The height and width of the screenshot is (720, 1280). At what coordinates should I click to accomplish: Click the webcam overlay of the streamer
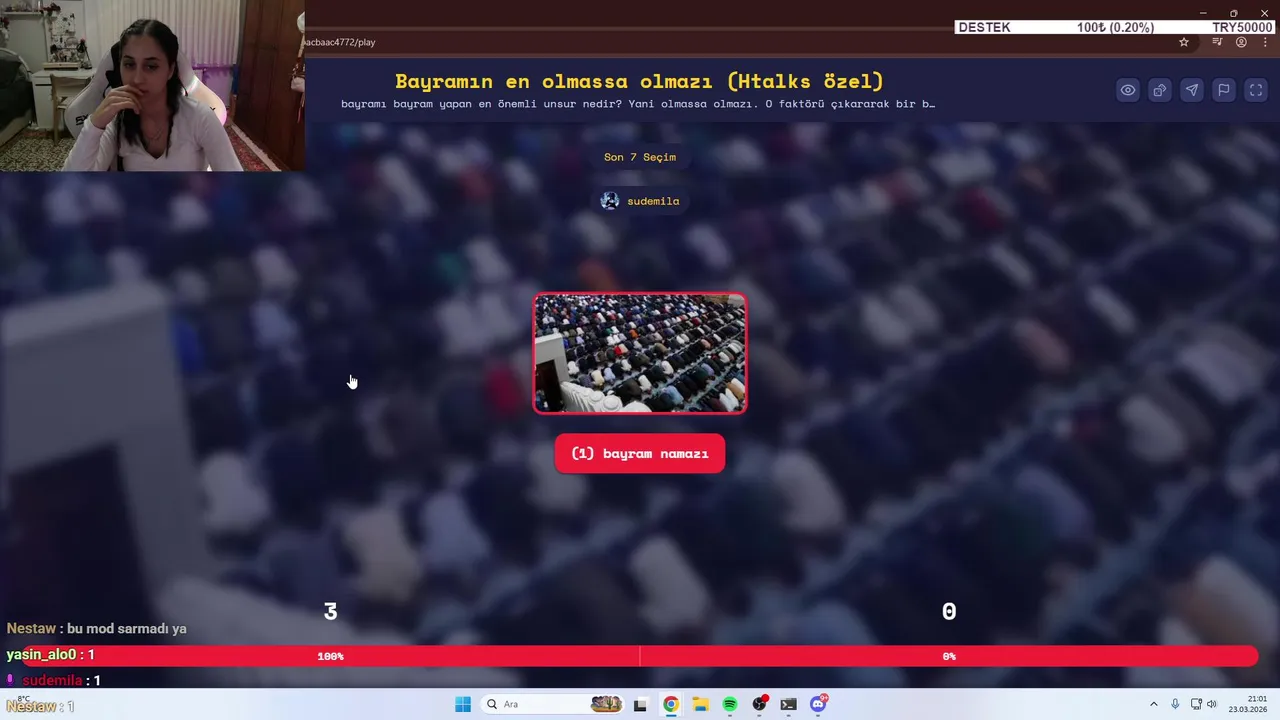pos(152,86)
